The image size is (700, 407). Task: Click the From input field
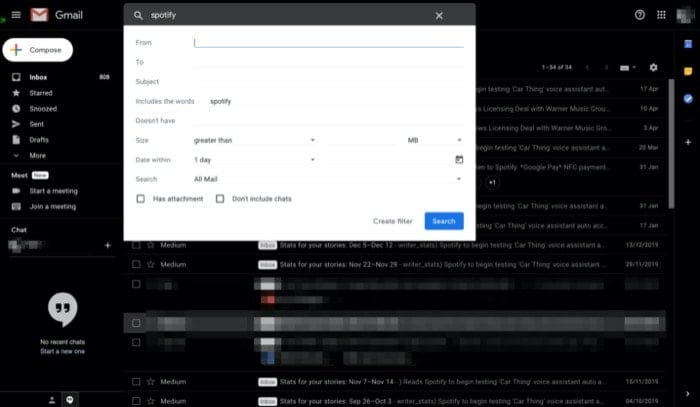(329, 42)
